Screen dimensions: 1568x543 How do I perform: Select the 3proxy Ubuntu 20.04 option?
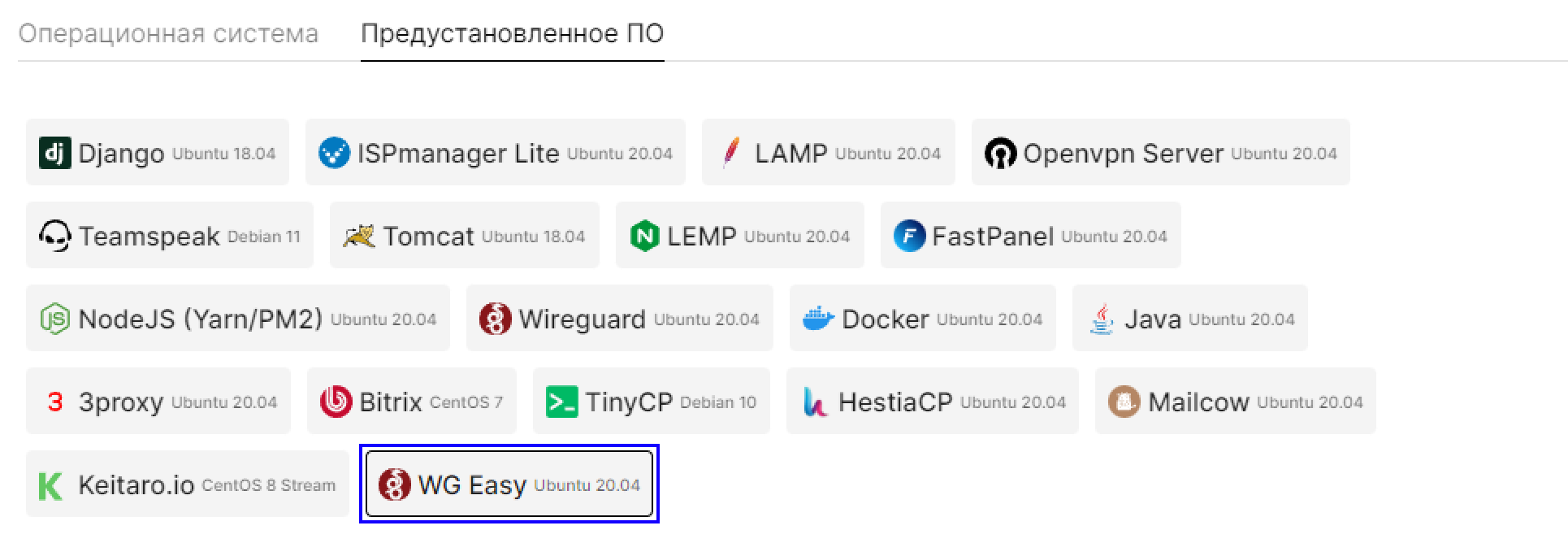pos(158,402)
